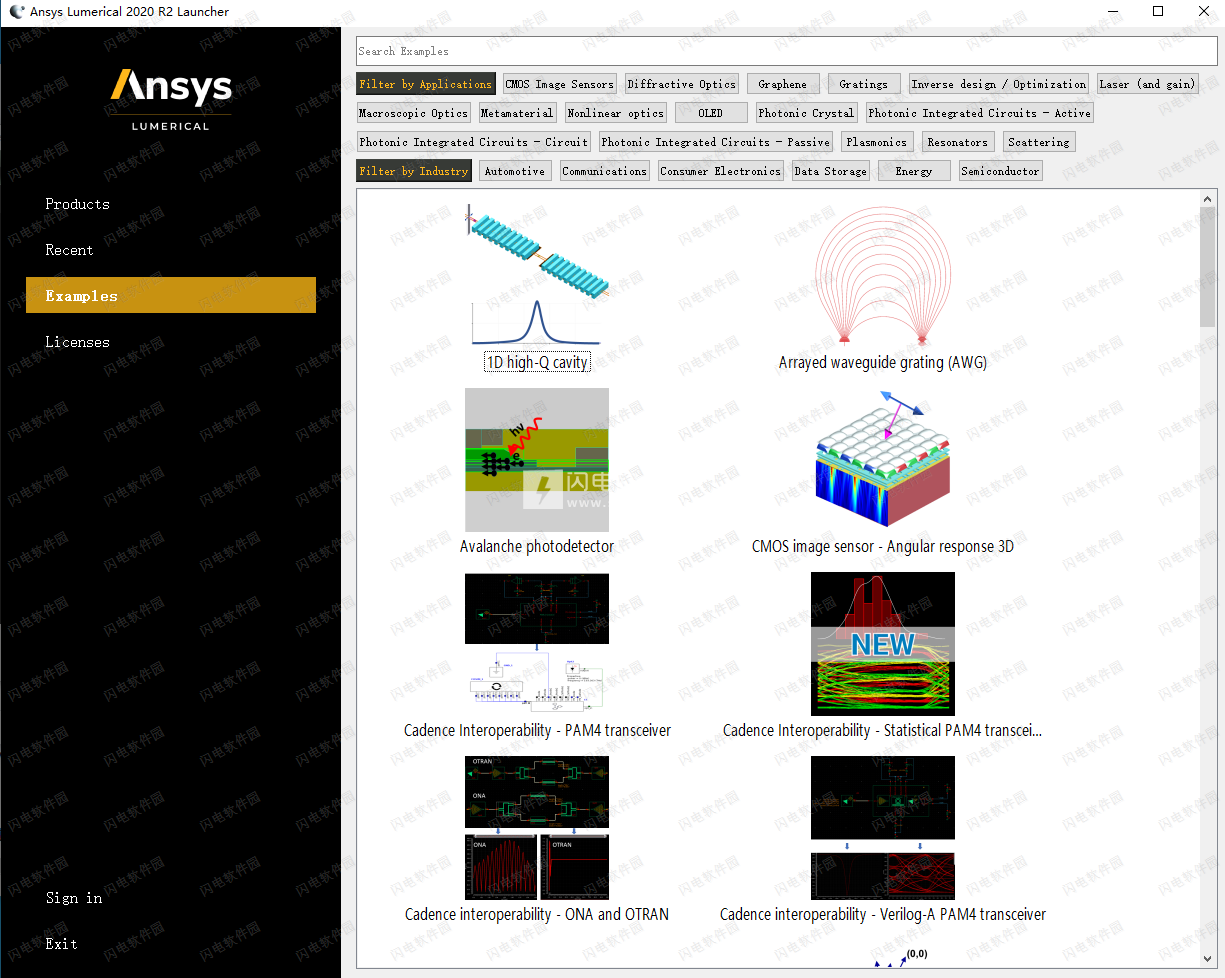The width and height of the screenshot is (1225, 978).
Task: Click the examples list scroll-down arrow
Action: click(x=1208, y=958)
